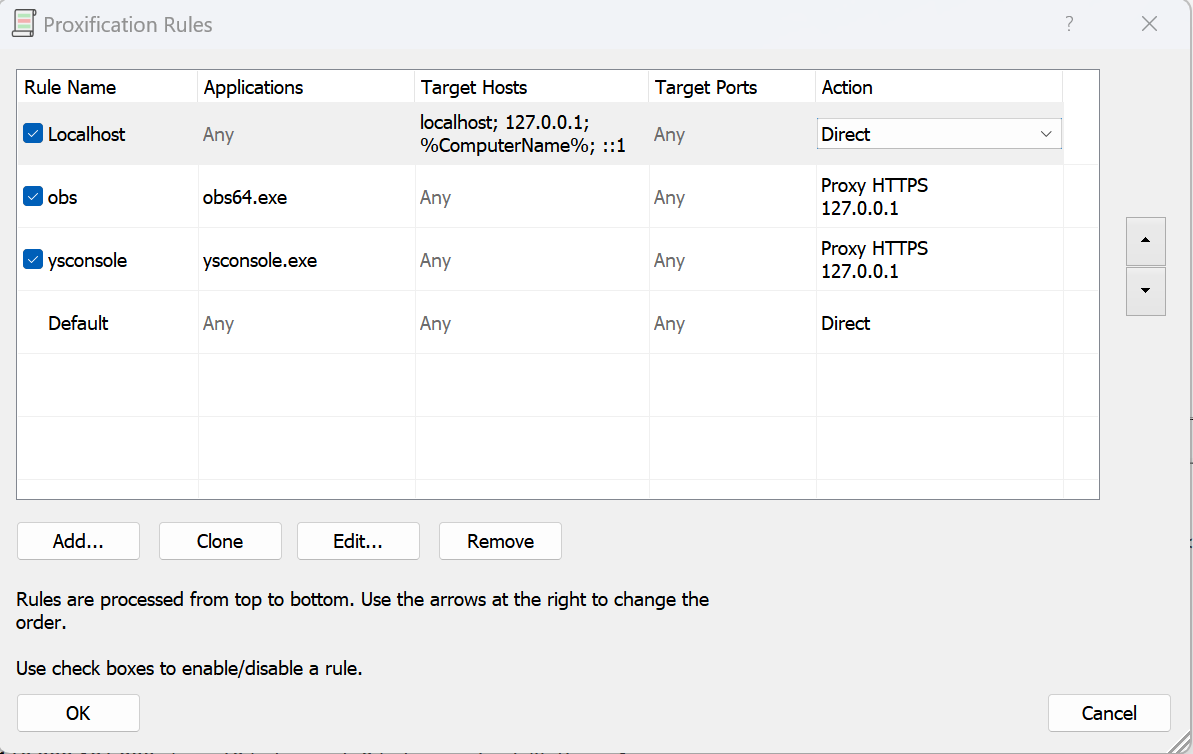Remove the selected rule
The image size is (1193, 754).
(500, 541)
